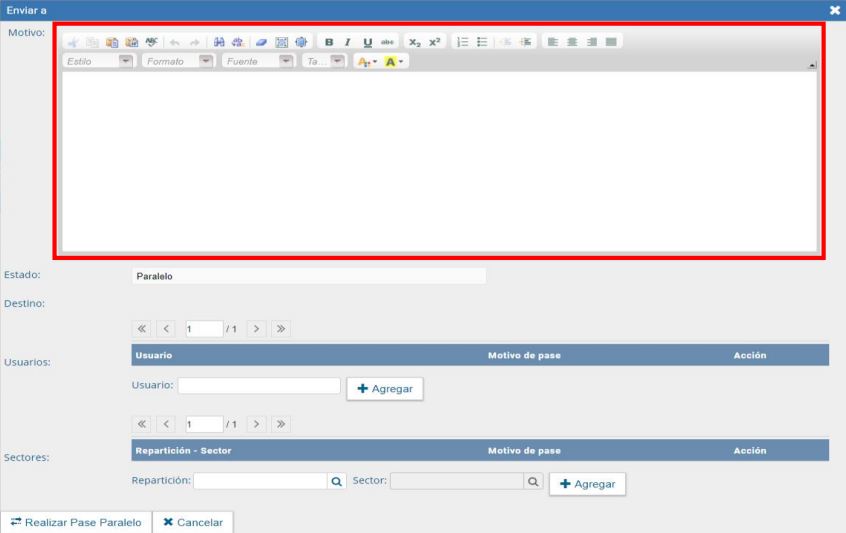This screenshot has height=533, width=846.
Task: Align text to the left
Action: 553,42
